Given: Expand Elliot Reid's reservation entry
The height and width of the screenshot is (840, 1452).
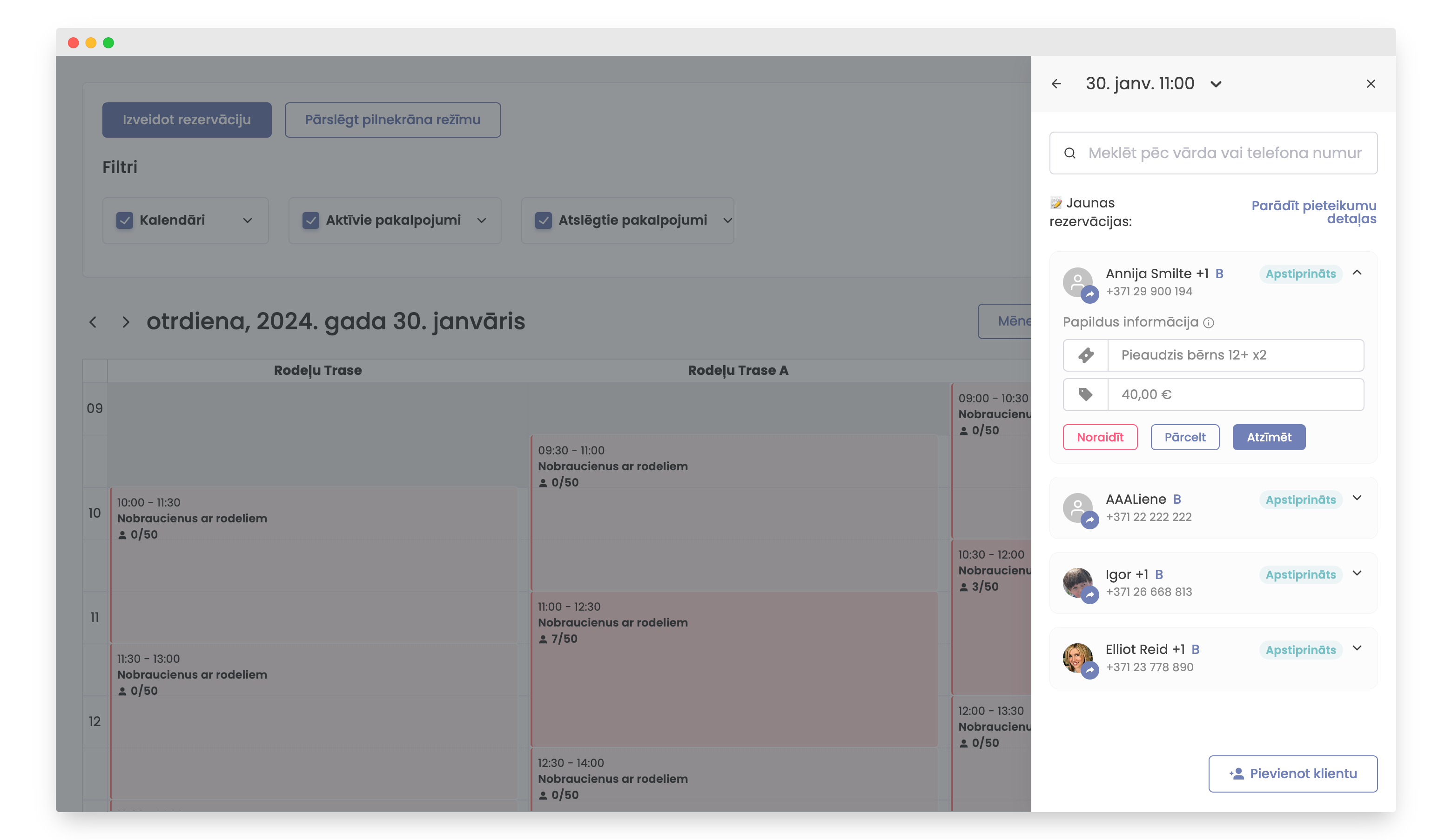Looking at the screenshot, I should pyautogui.click(x=1357, y=648).
